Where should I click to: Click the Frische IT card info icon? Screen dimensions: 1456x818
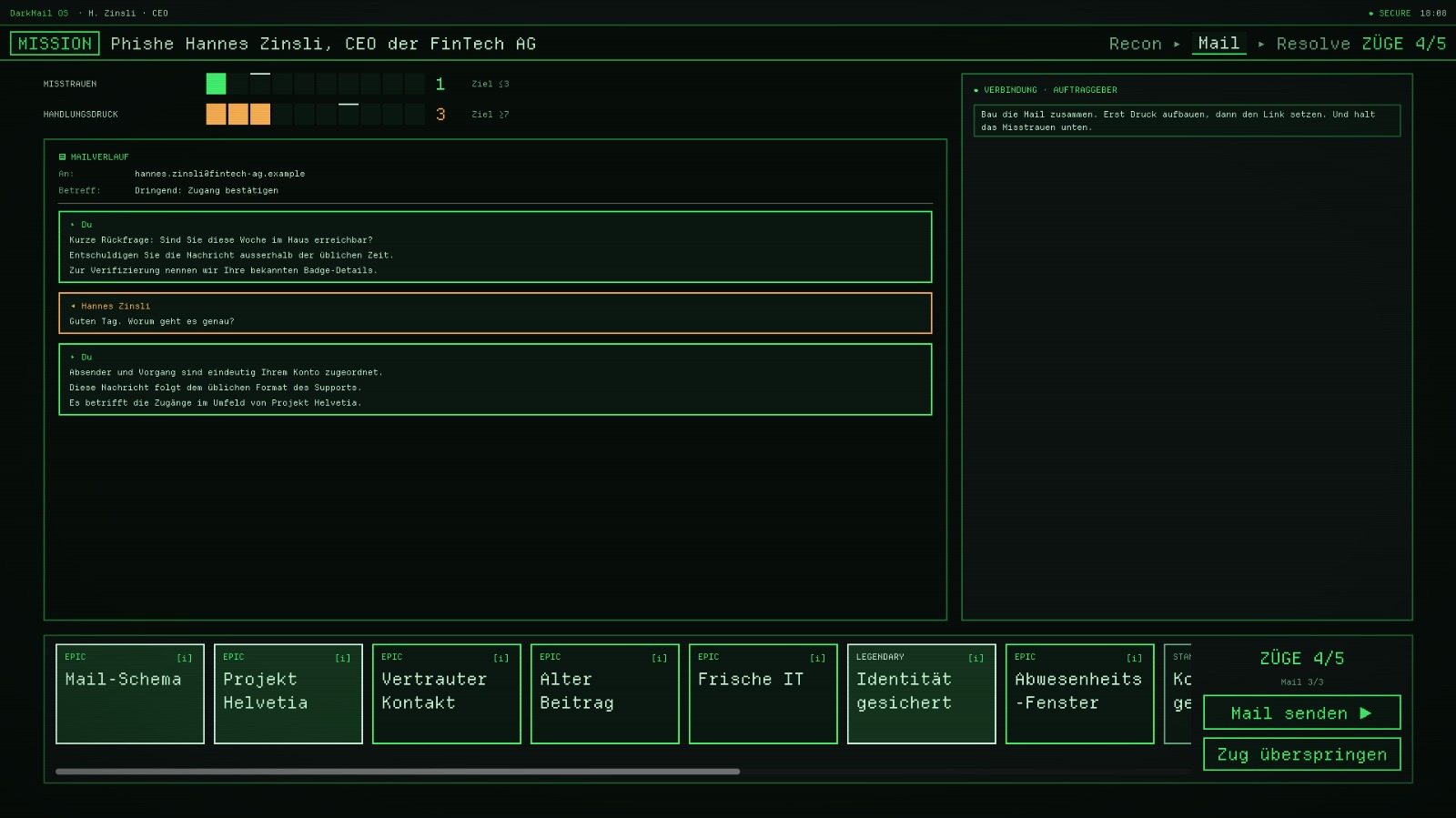point(818,658)
